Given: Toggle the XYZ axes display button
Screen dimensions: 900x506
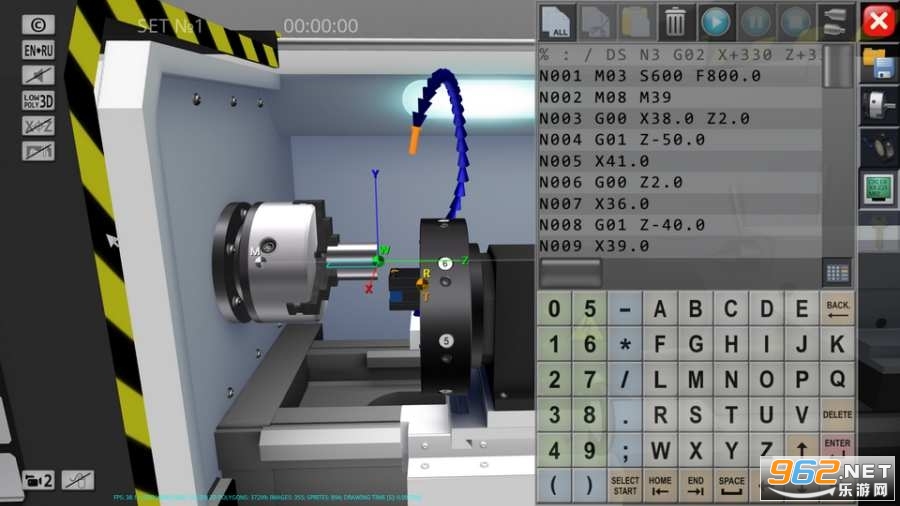Looking at the screenshot, I should click(38, 126).
